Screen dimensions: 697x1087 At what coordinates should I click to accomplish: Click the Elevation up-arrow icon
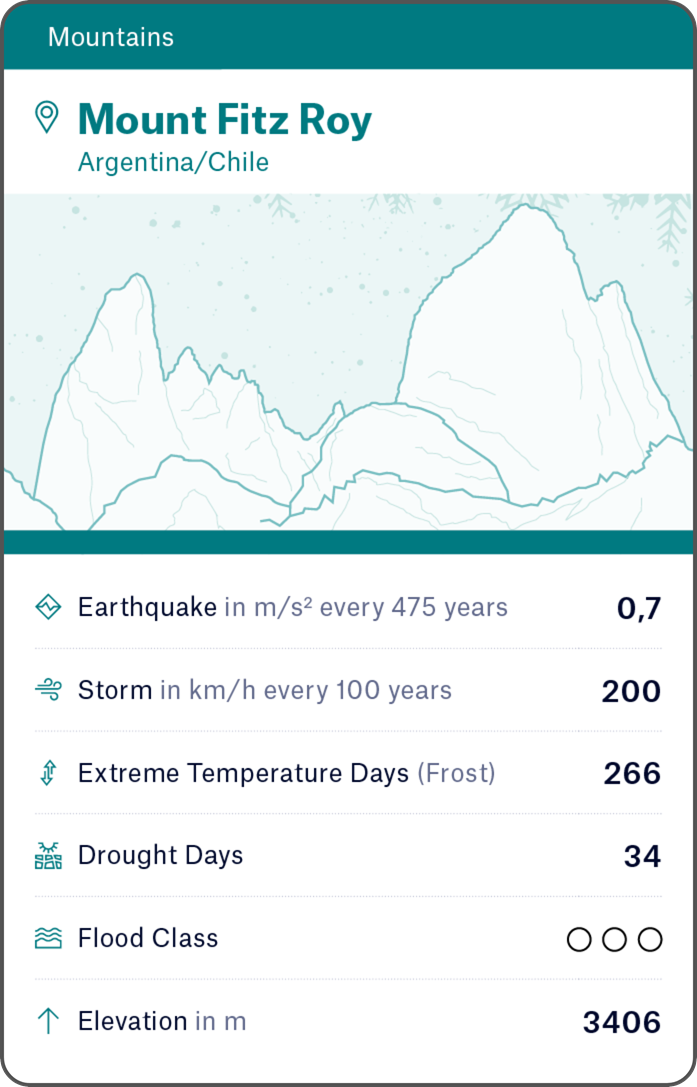(48, 1021)
